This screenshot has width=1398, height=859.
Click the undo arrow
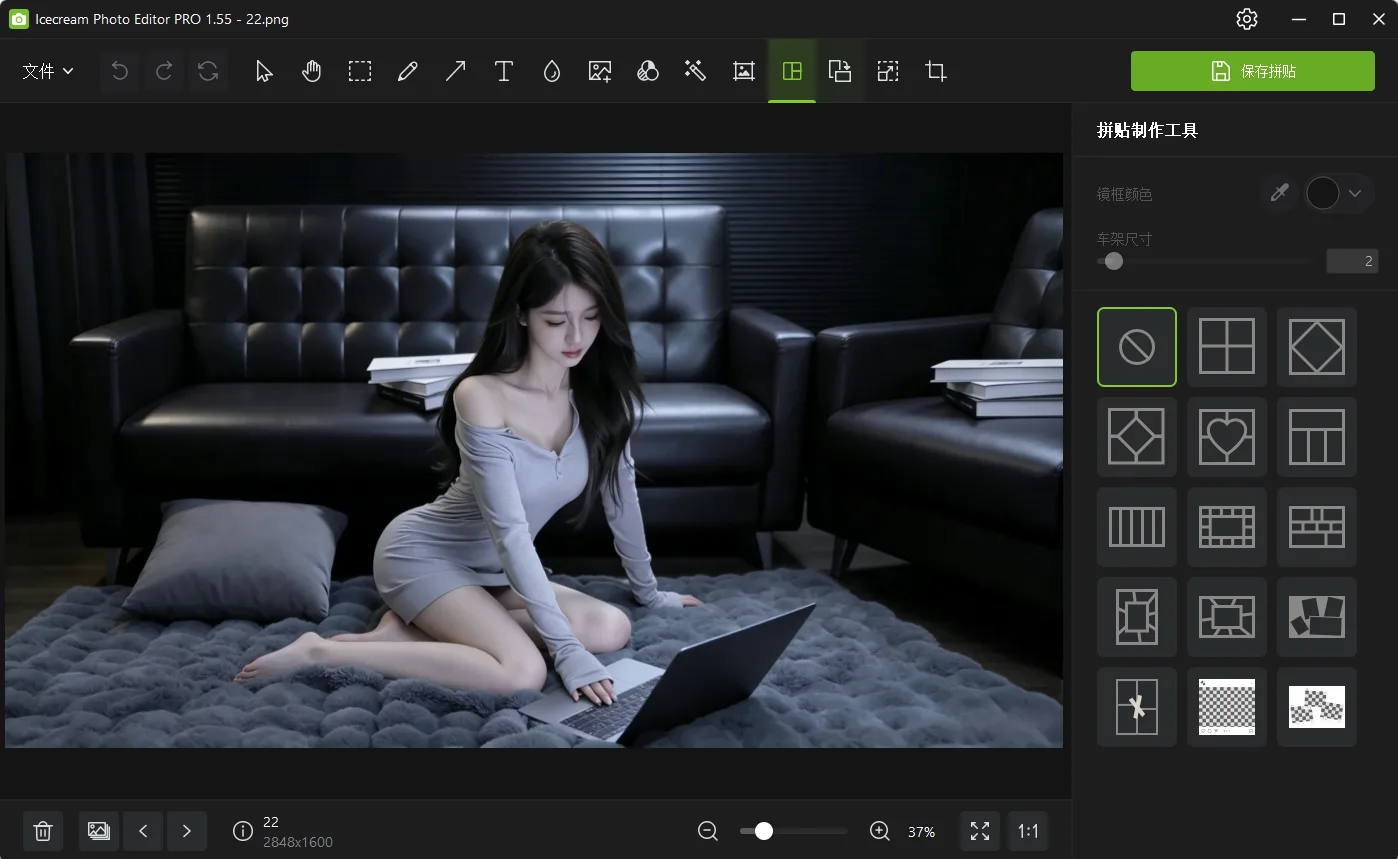(x=120, y=71)
